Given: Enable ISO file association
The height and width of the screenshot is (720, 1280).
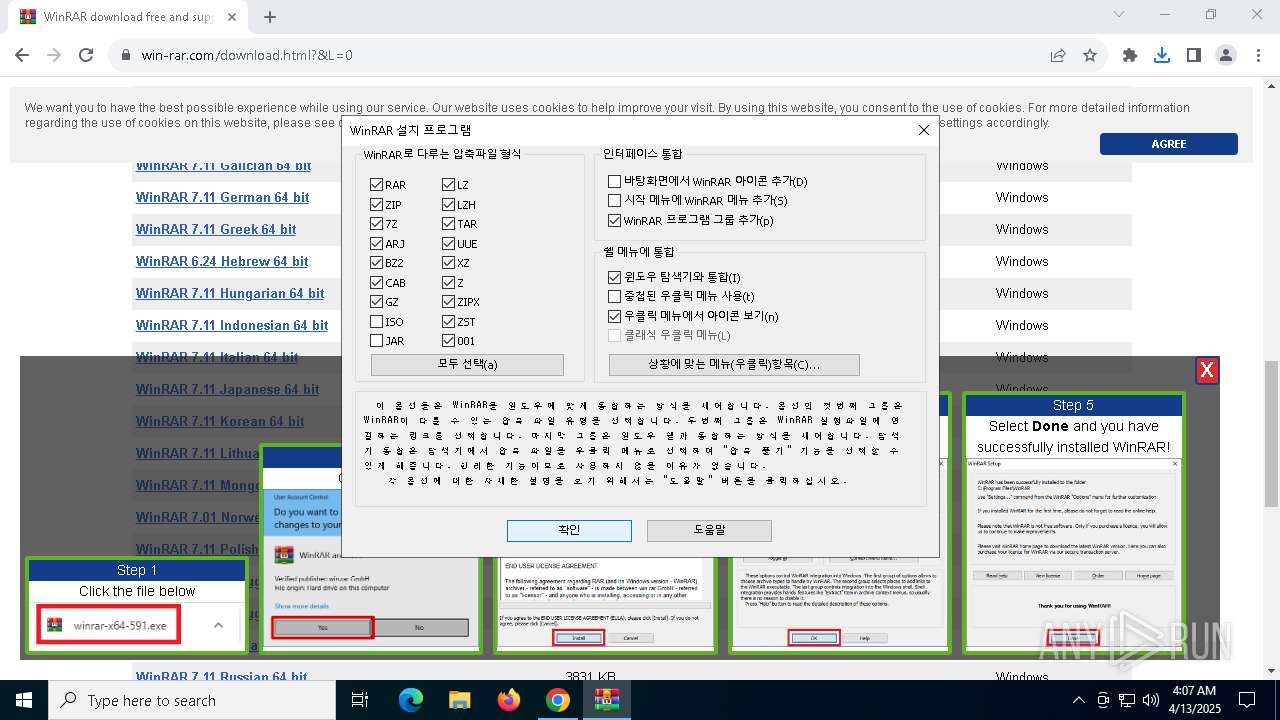Looking at the screenshot, I should pyautogui.click(x=376, y=322).
